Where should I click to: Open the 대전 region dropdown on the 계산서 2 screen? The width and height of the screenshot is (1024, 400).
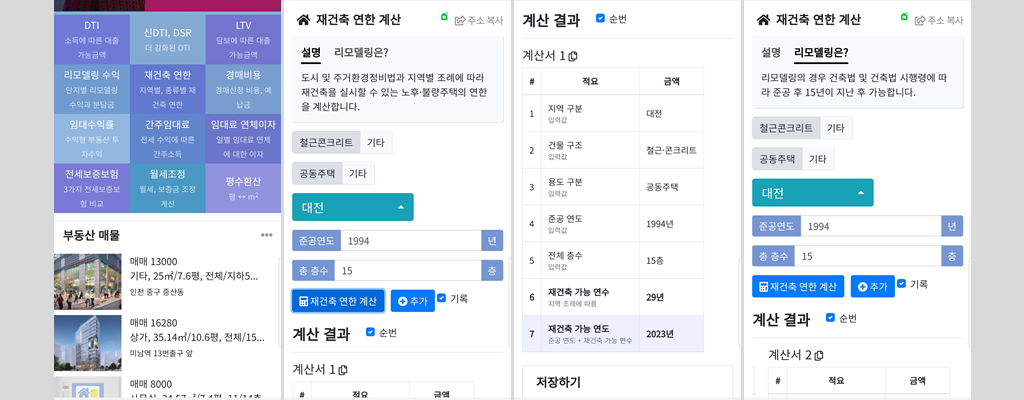(812, 193)
